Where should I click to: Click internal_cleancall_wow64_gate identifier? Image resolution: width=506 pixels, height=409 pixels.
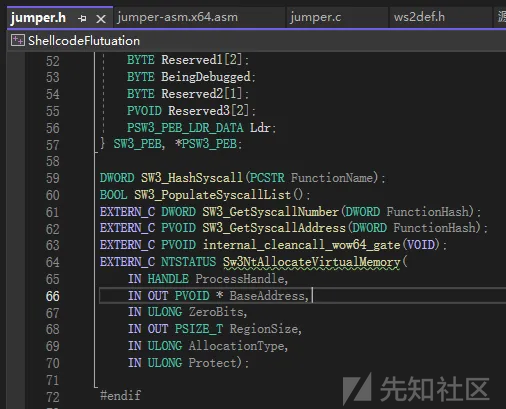pyautogui.click(x=302, y=245)
